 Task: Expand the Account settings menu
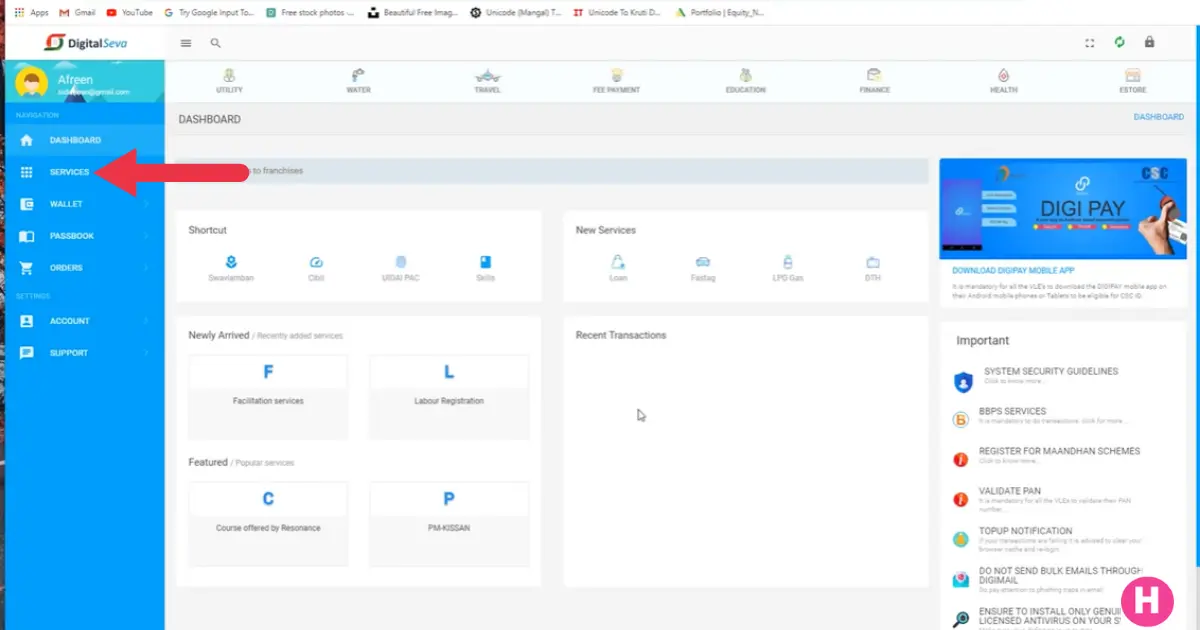69,321
